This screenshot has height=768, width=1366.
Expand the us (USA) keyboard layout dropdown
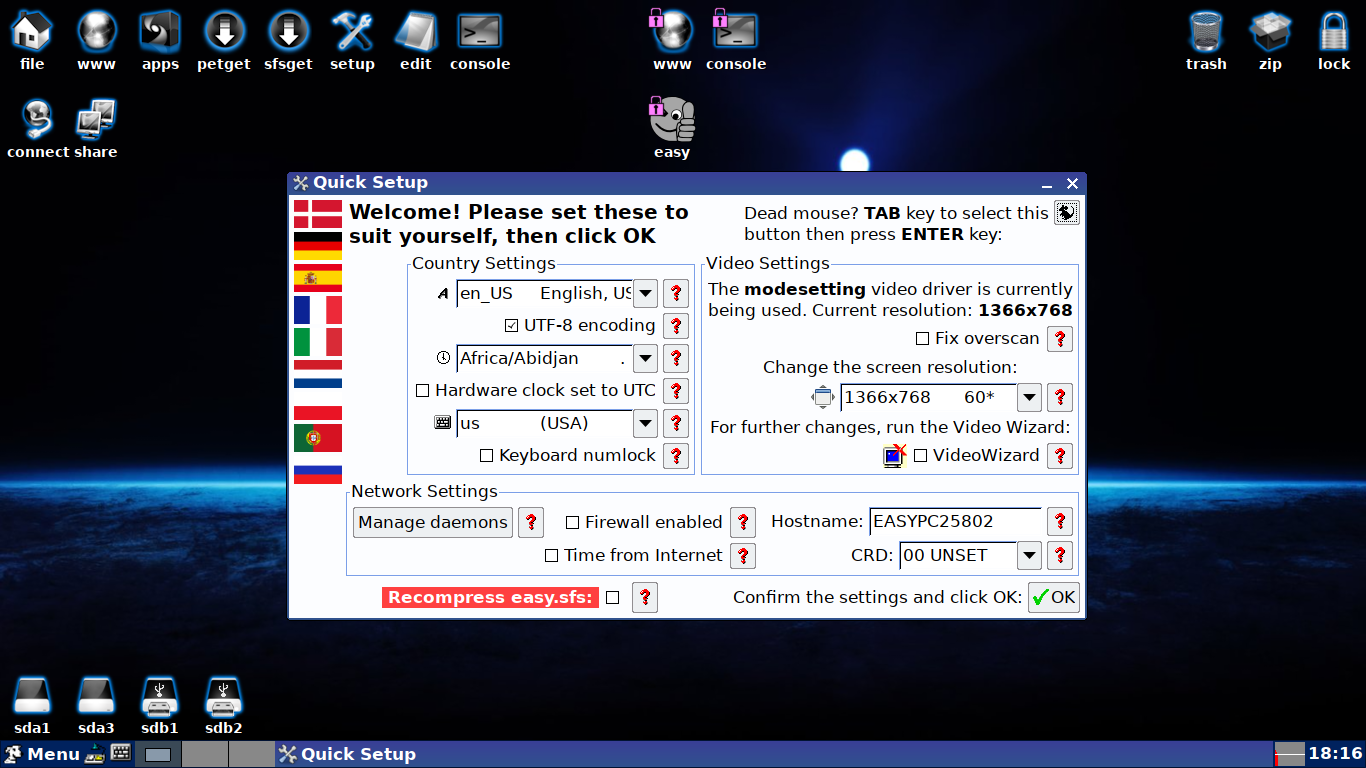tap(645, 423)
